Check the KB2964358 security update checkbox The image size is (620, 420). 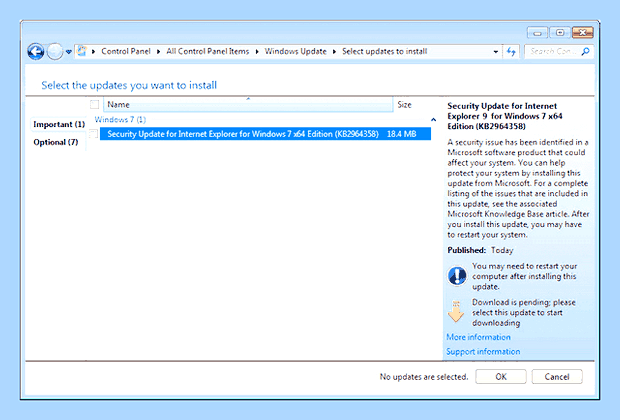[x=93, y=134]
